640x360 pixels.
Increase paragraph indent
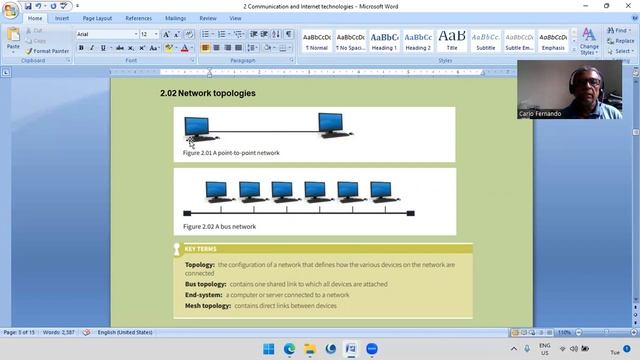pos(264,34)
